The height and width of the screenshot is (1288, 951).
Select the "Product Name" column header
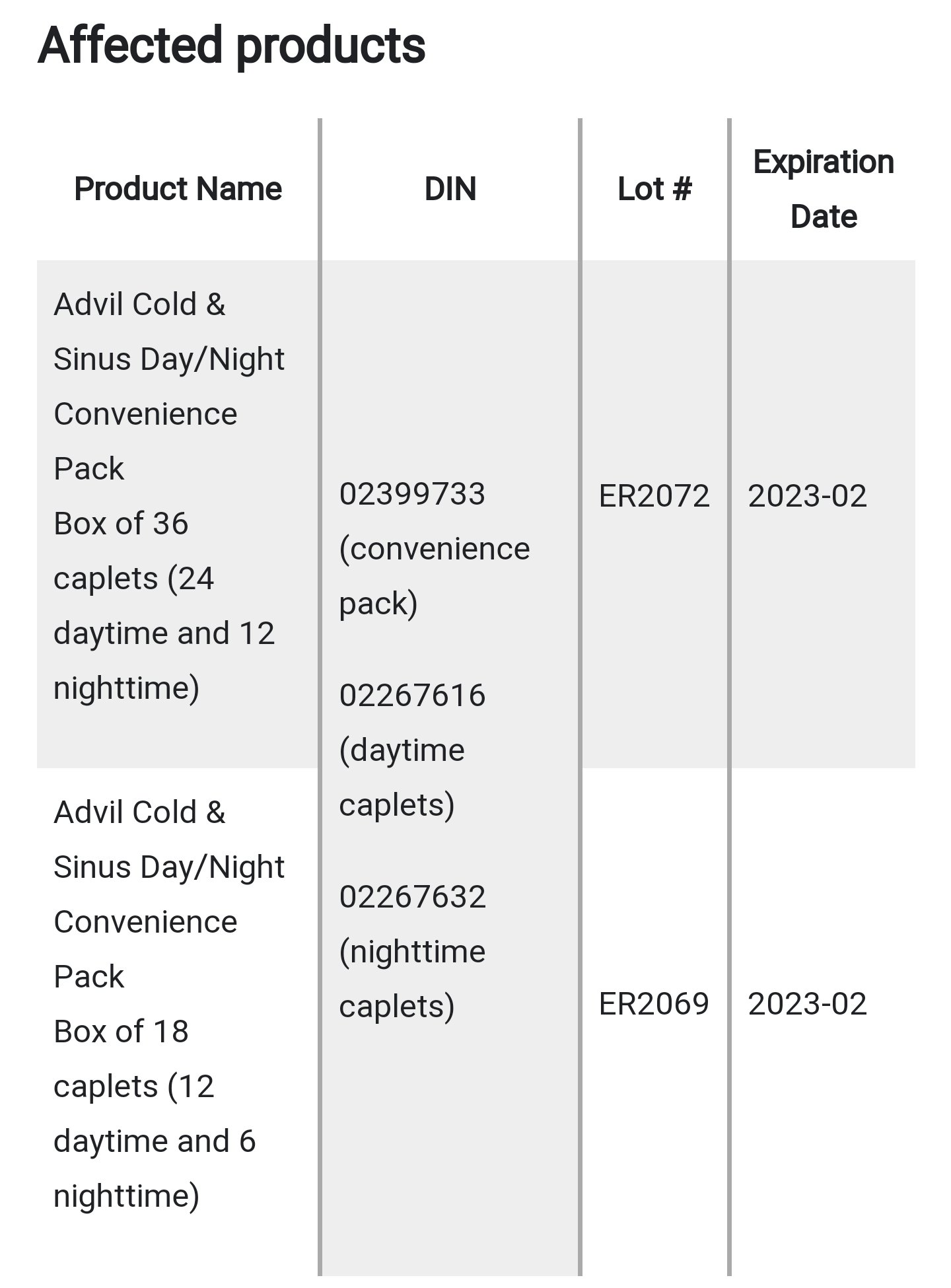pos(178,189)
